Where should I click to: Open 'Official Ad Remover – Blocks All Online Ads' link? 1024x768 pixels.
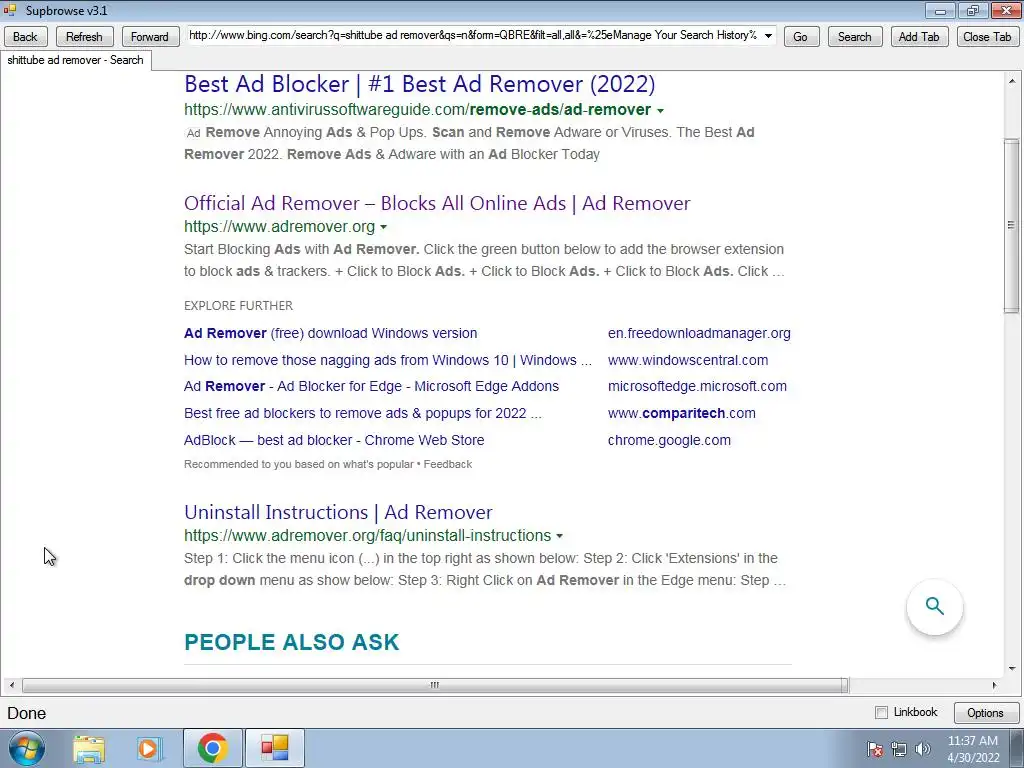[x=437, y=203]
